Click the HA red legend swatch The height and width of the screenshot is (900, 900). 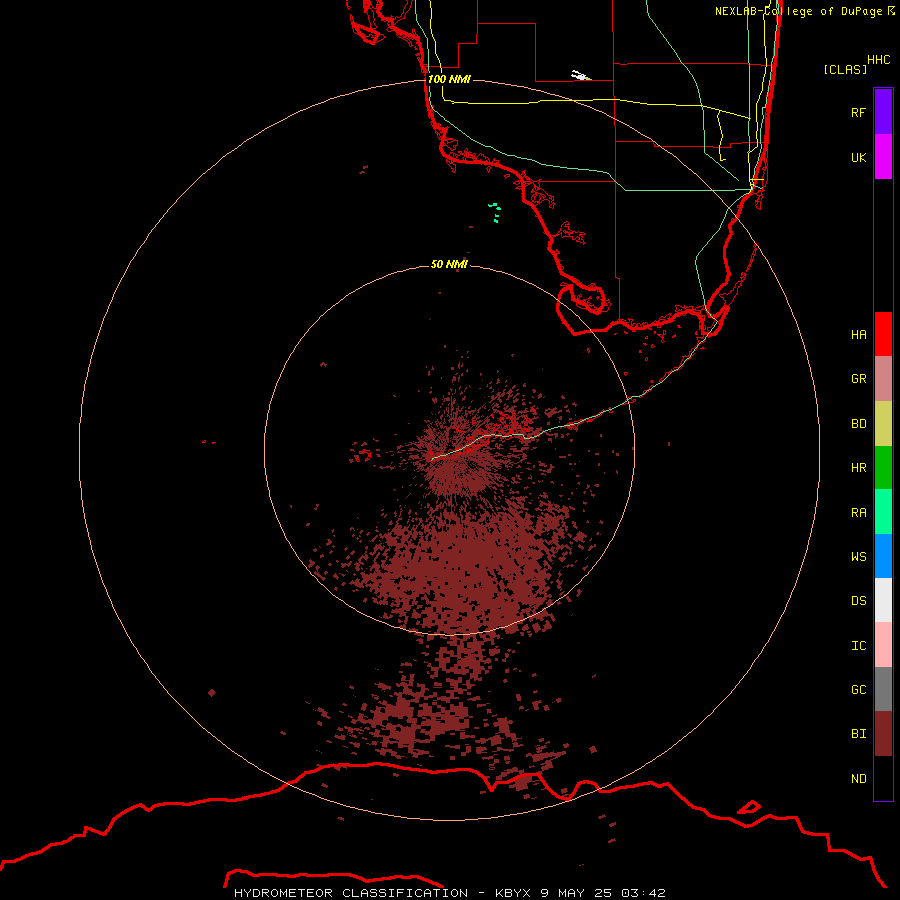click(x=883, y=334)
